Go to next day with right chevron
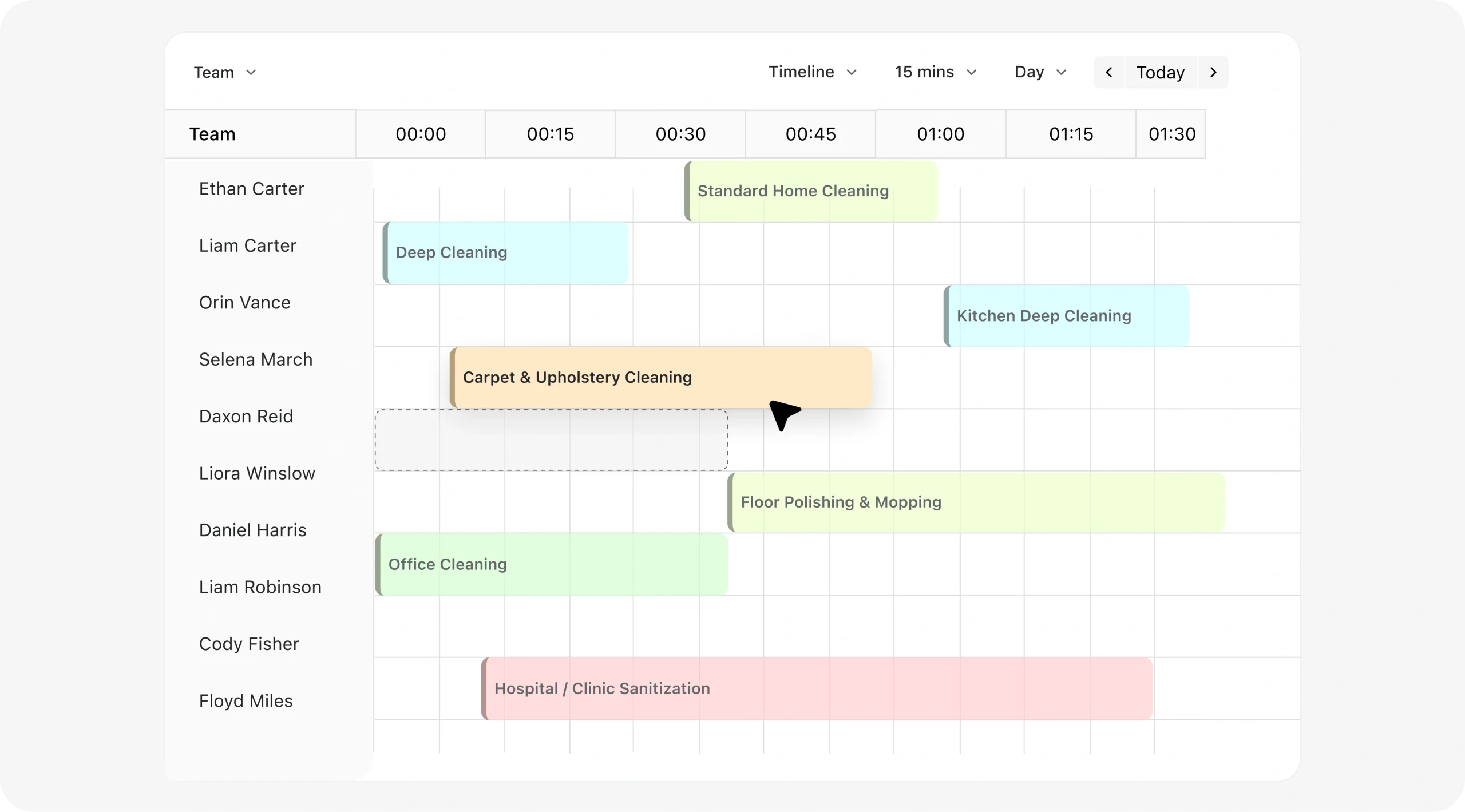Image resolution: width=1465 pixels, height=812 pixels. click(1213, 72)
